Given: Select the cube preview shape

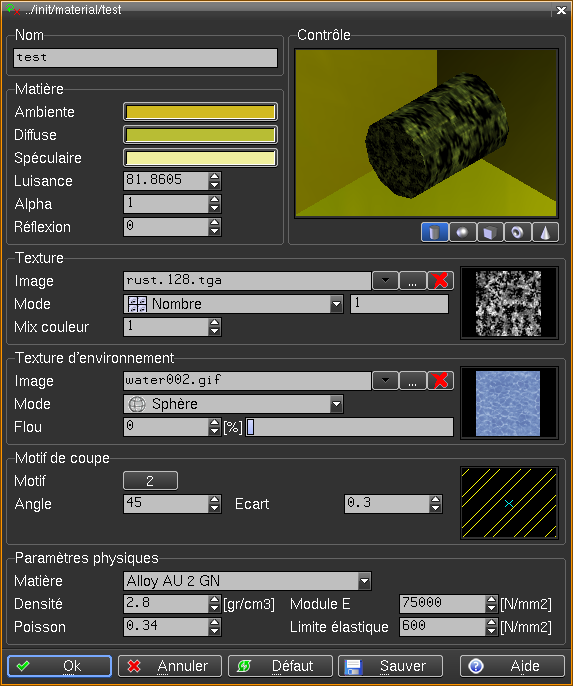Looking at the screenshot, I should pos(490,232).
